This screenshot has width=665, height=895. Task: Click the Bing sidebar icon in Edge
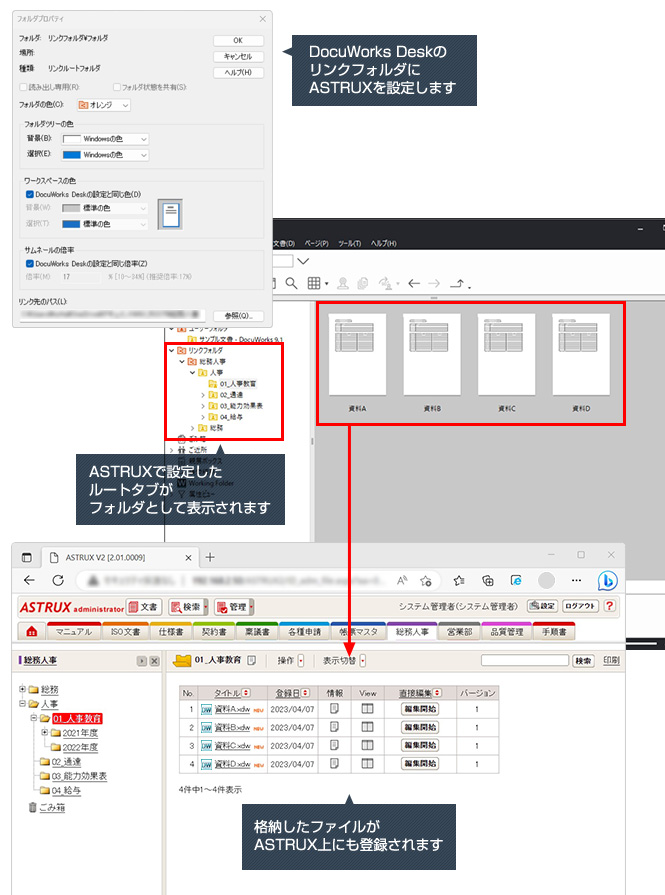pyautogui.click(x=607, y=580)
